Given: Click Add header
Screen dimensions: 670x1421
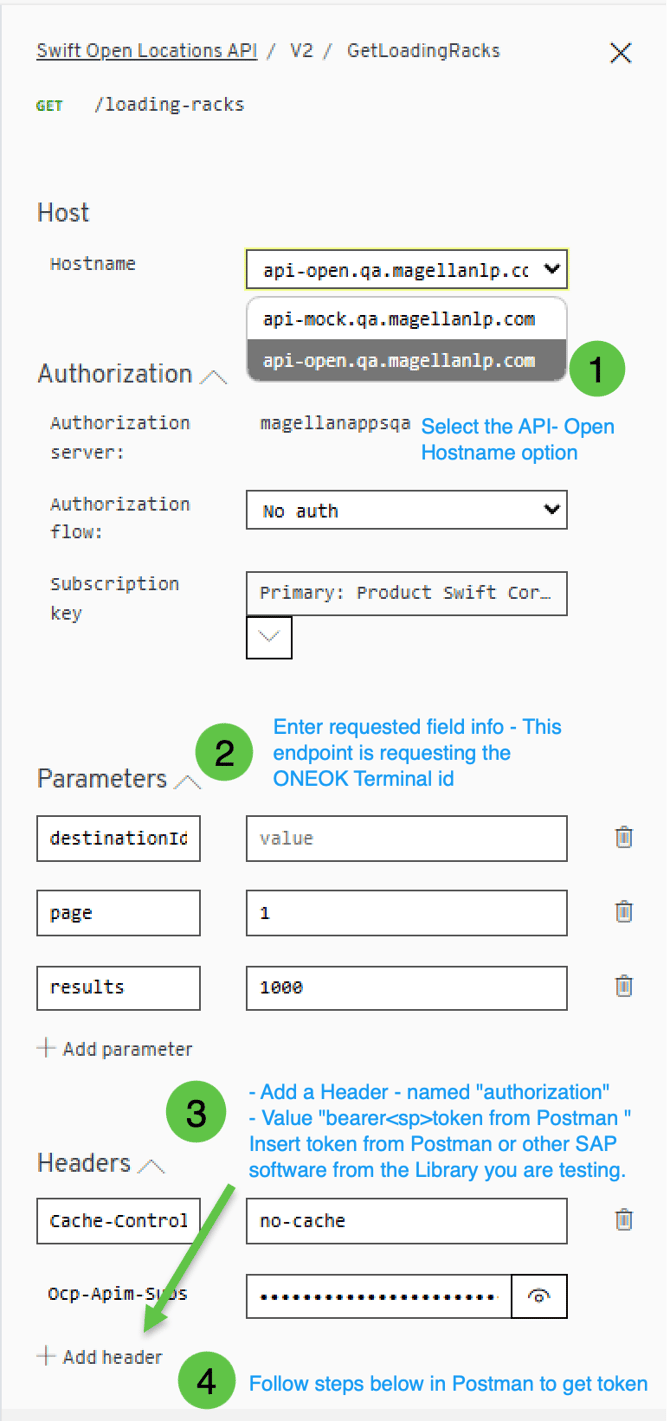Looking at the screenshot, I should (x=100, y=1357).
